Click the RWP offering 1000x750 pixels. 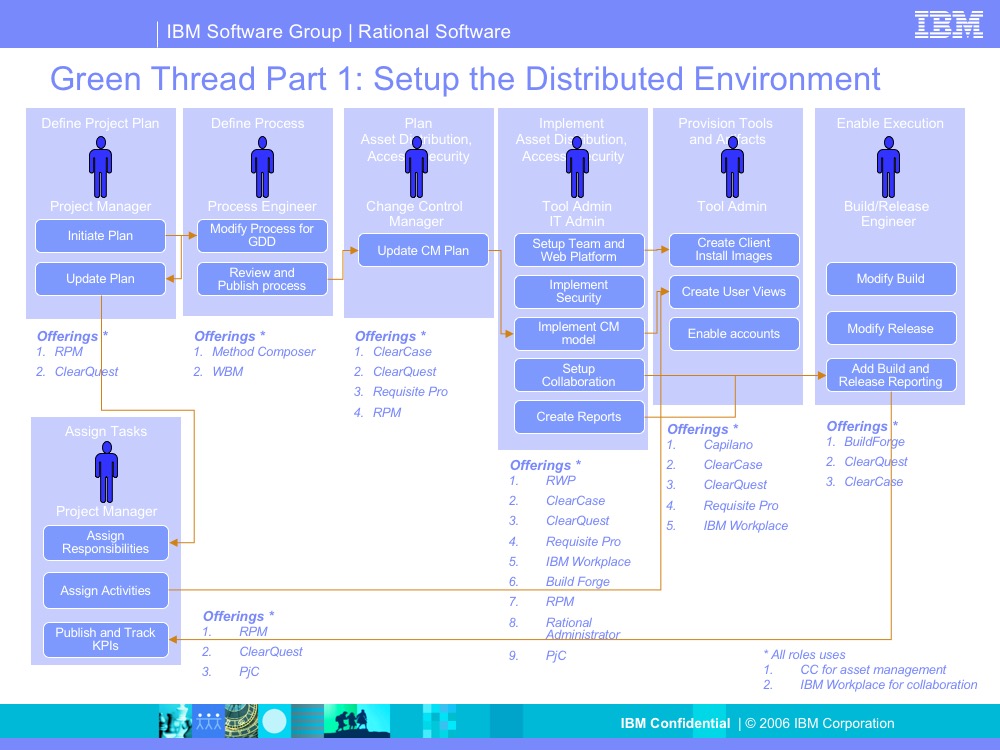(x=561, y=481)
